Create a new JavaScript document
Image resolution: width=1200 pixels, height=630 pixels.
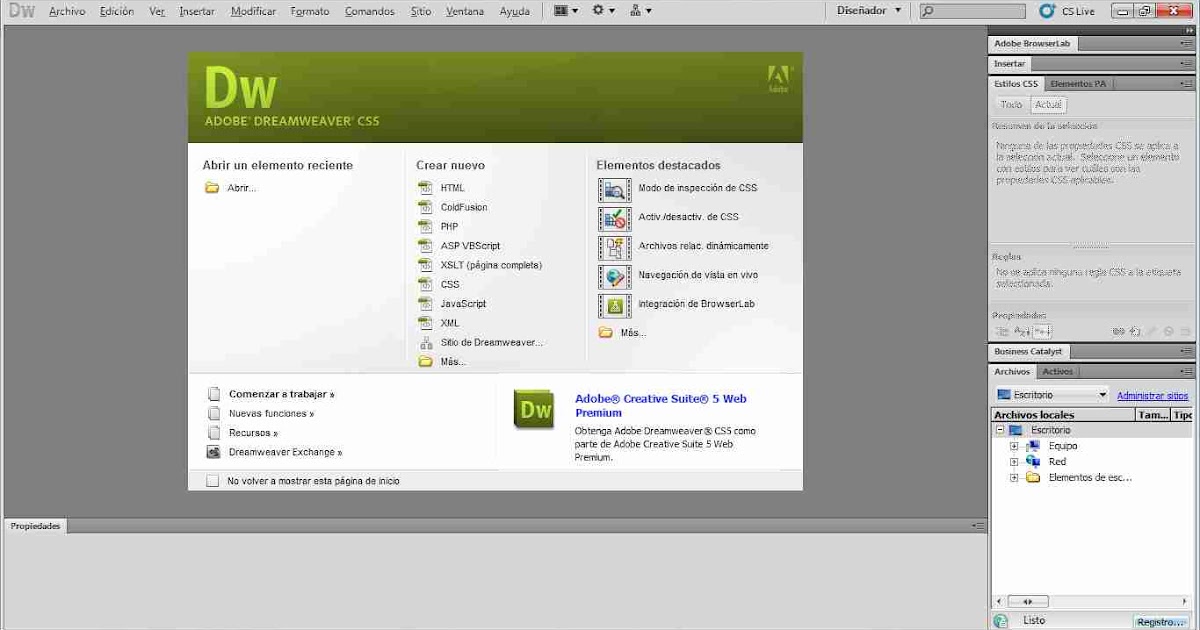click(463, 304)
